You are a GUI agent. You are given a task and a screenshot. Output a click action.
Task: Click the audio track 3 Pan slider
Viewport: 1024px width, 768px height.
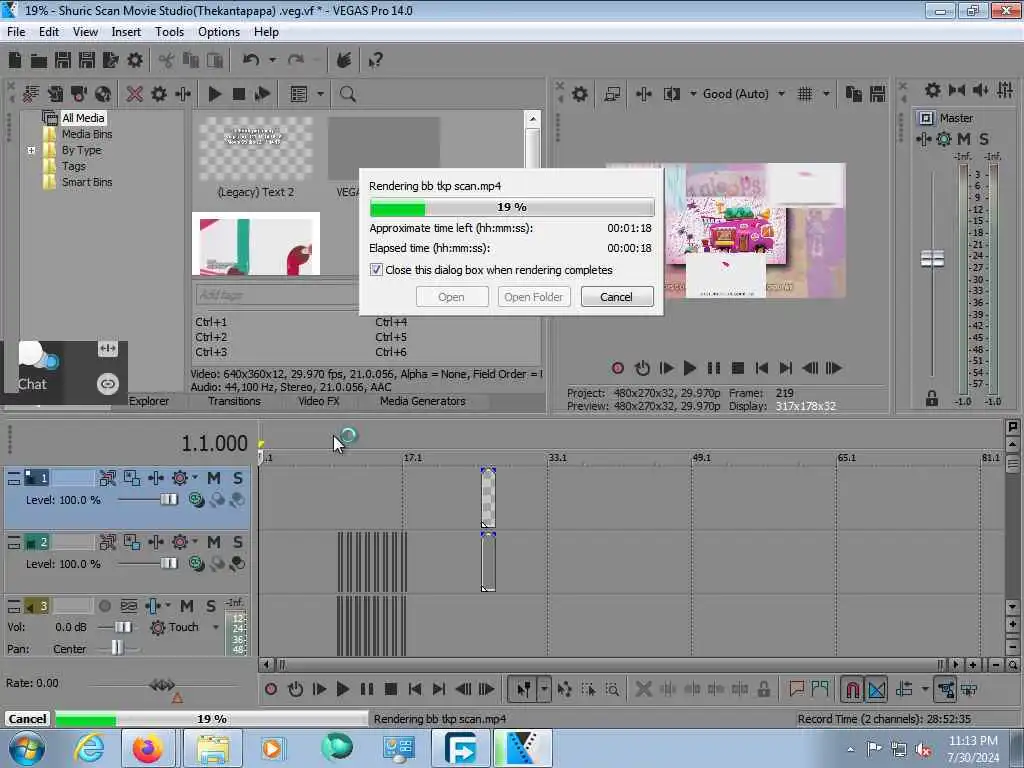pos(117,648)
